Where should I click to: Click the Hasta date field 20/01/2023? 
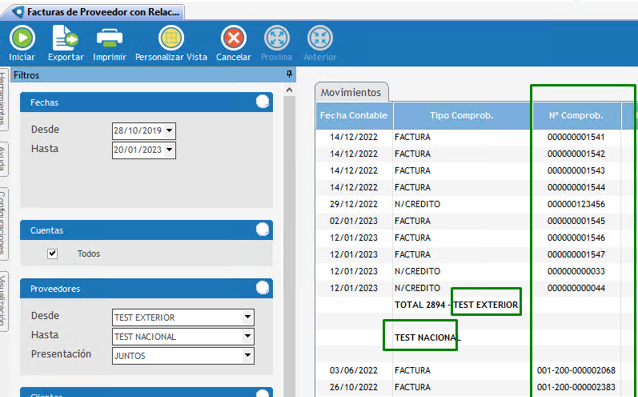point(138,150)
